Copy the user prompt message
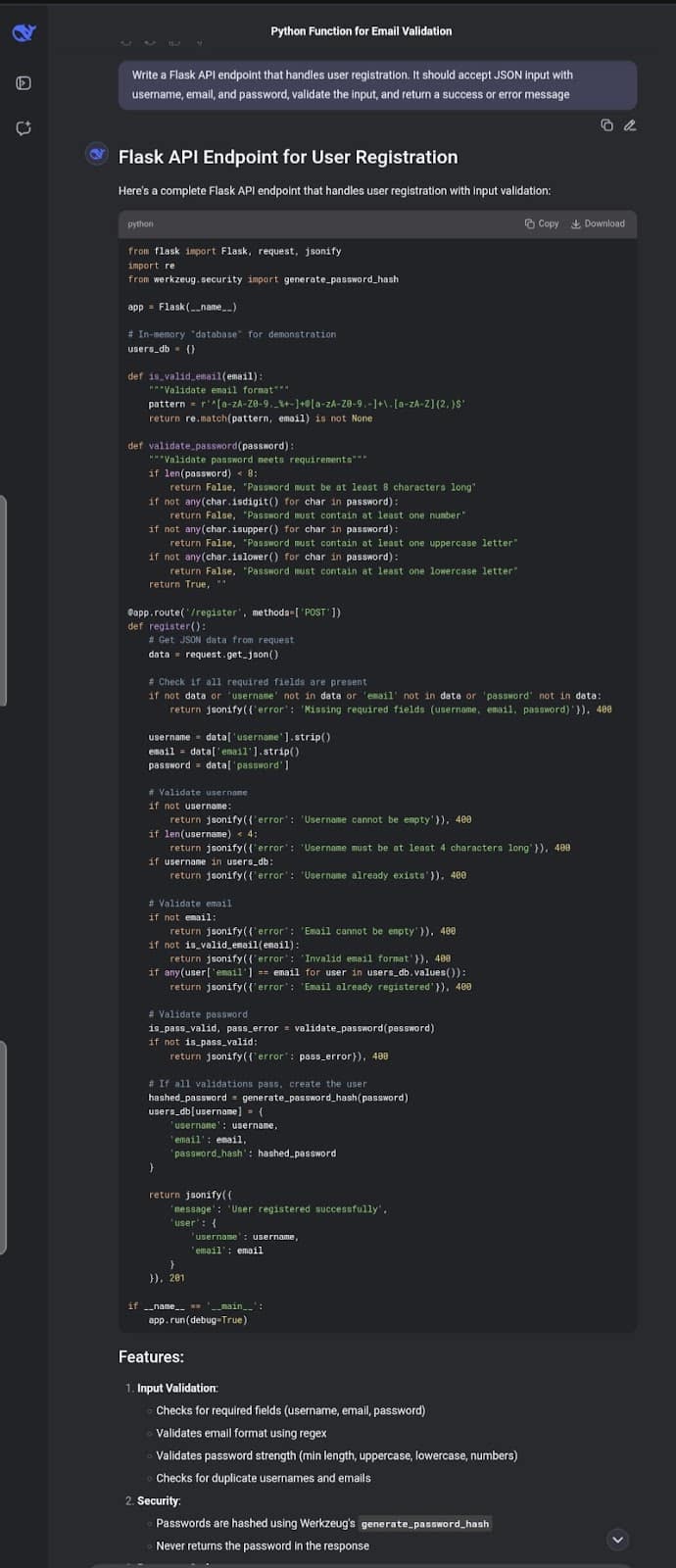Screen dimensions: 676x1568 (x=606, y=124)
